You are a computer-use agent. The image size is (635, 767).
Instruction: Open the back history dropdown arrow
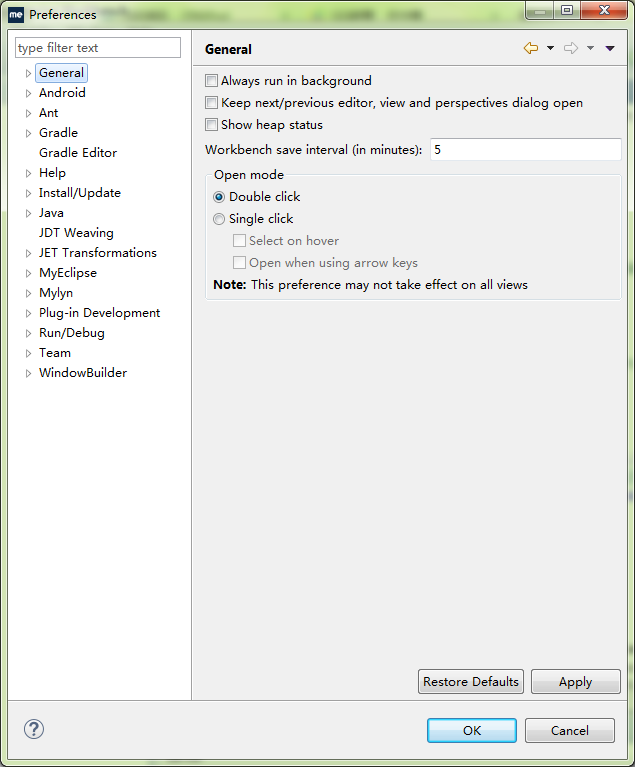(550, 48)
